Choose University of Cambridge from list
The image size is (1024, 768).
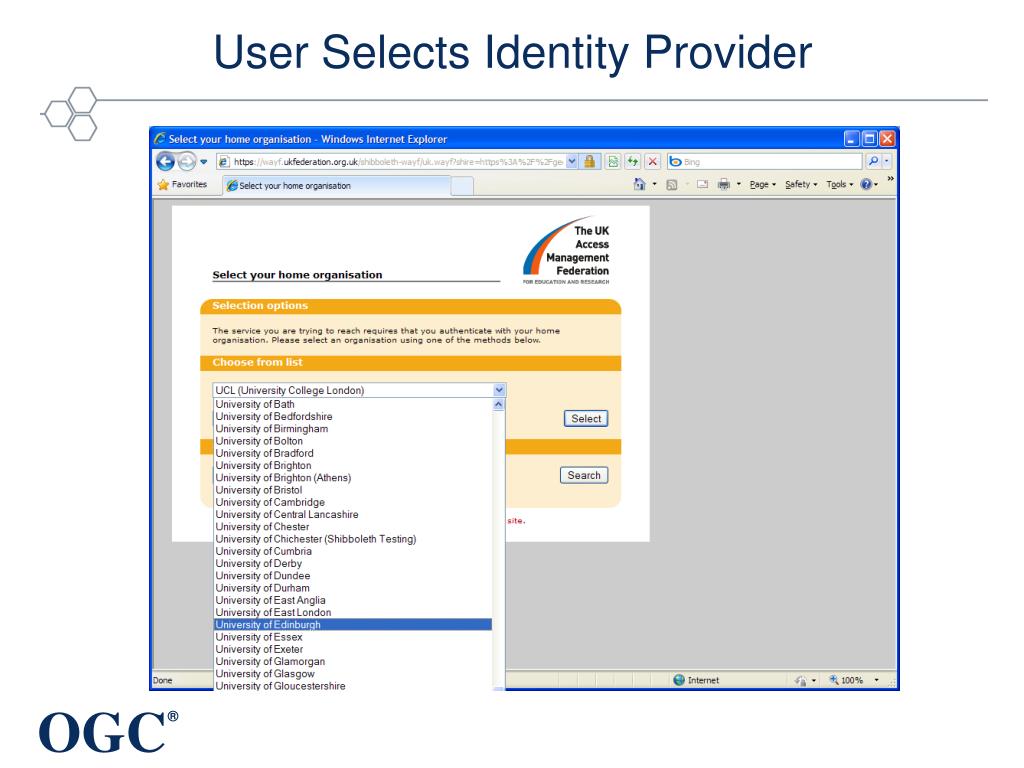tap(353, 502)
